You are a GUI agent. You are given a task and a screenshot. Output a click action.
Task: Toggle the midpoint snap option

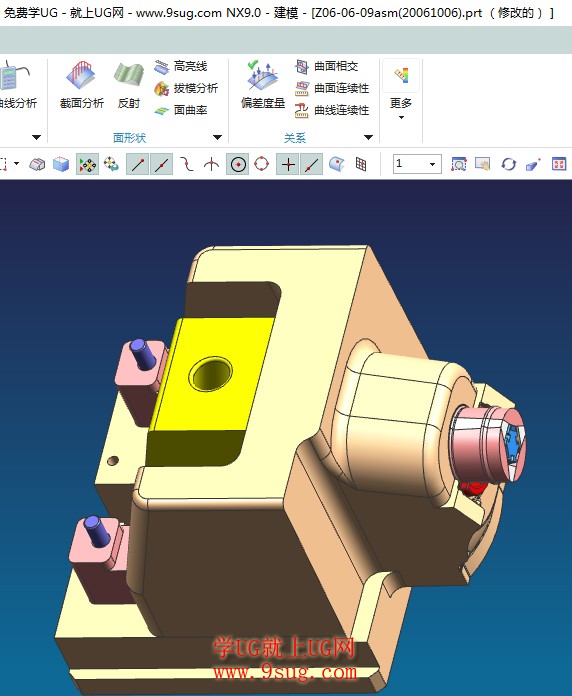[x=162, y=164]
